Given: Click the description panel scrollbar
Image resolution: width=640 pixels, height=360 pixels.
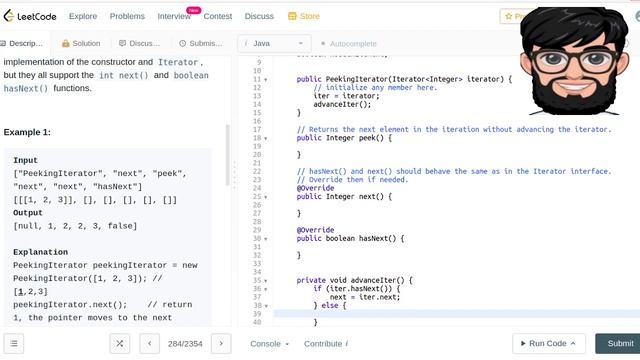Looking at the screenshot, I should [227, 155].
